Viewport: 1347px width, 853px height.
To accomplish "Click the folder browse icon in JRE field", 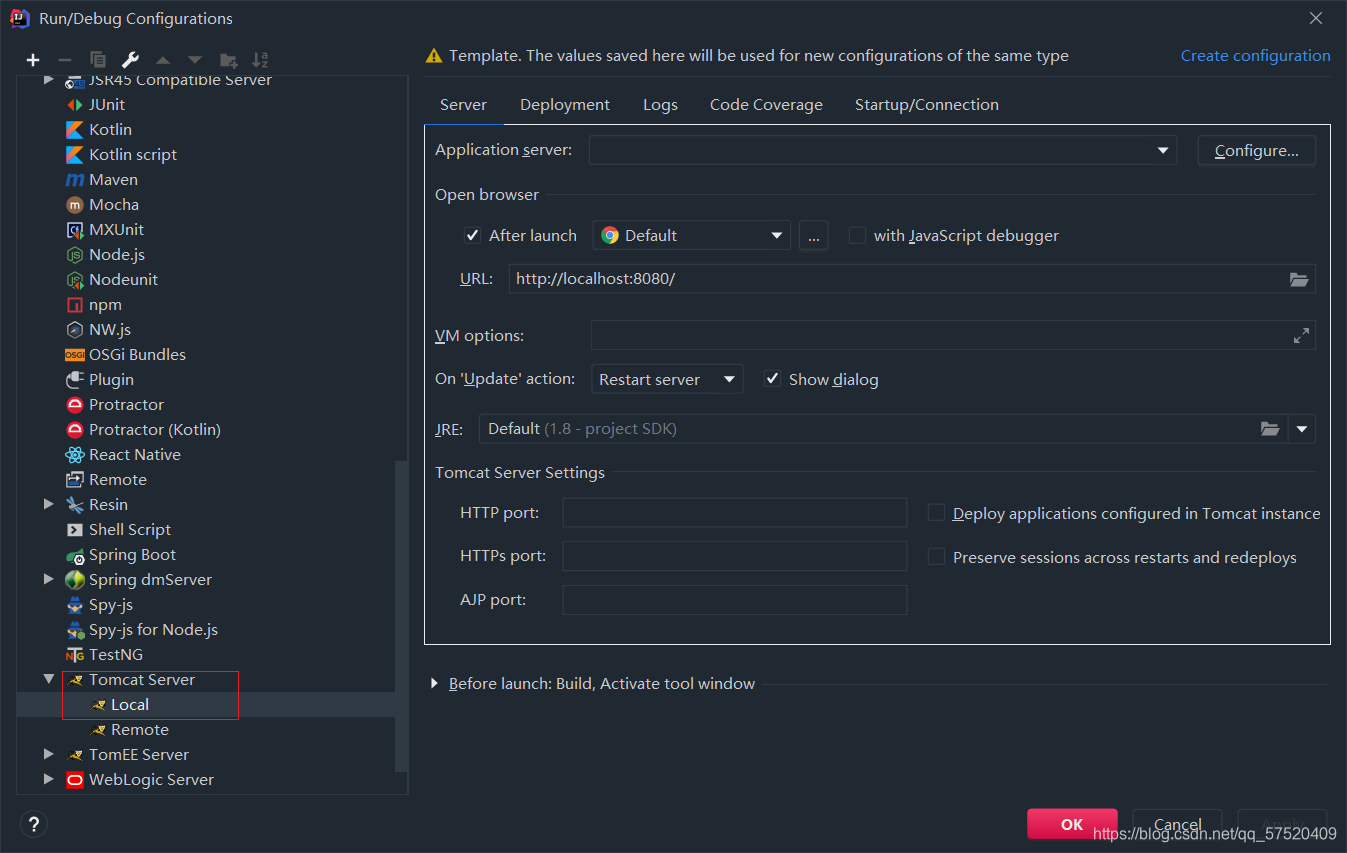I will (1270, 429).
